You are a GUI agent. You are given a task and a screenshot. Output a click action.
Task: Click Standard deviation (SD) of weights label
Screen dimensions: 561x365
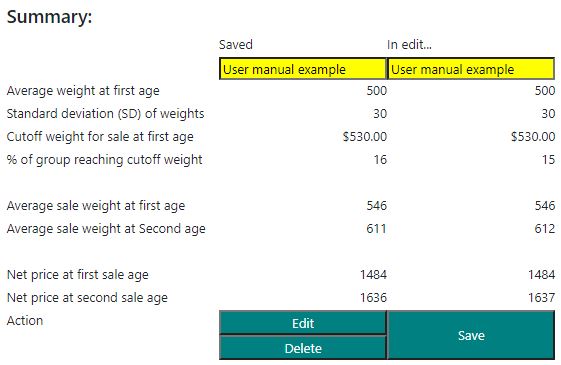tap(106, 114)
